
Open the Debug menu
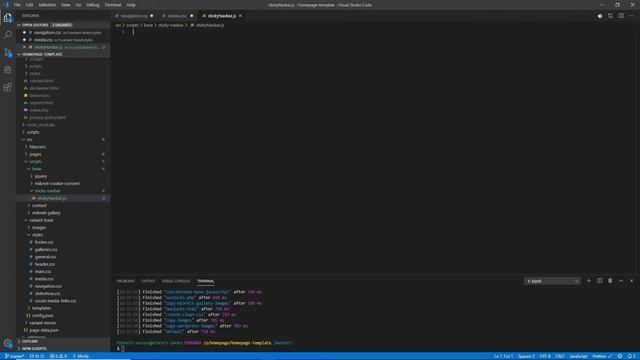93,5
